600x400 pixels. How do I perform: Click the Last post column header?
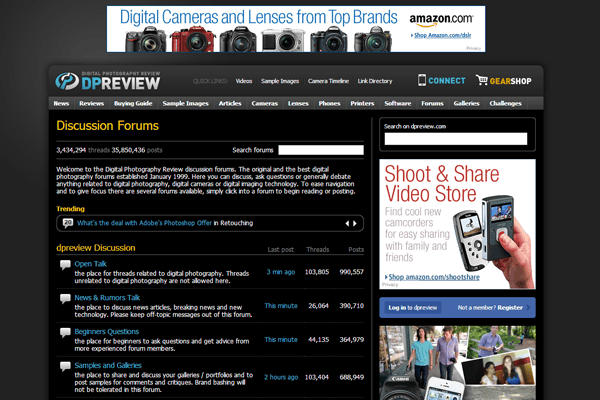click(280, 250)
